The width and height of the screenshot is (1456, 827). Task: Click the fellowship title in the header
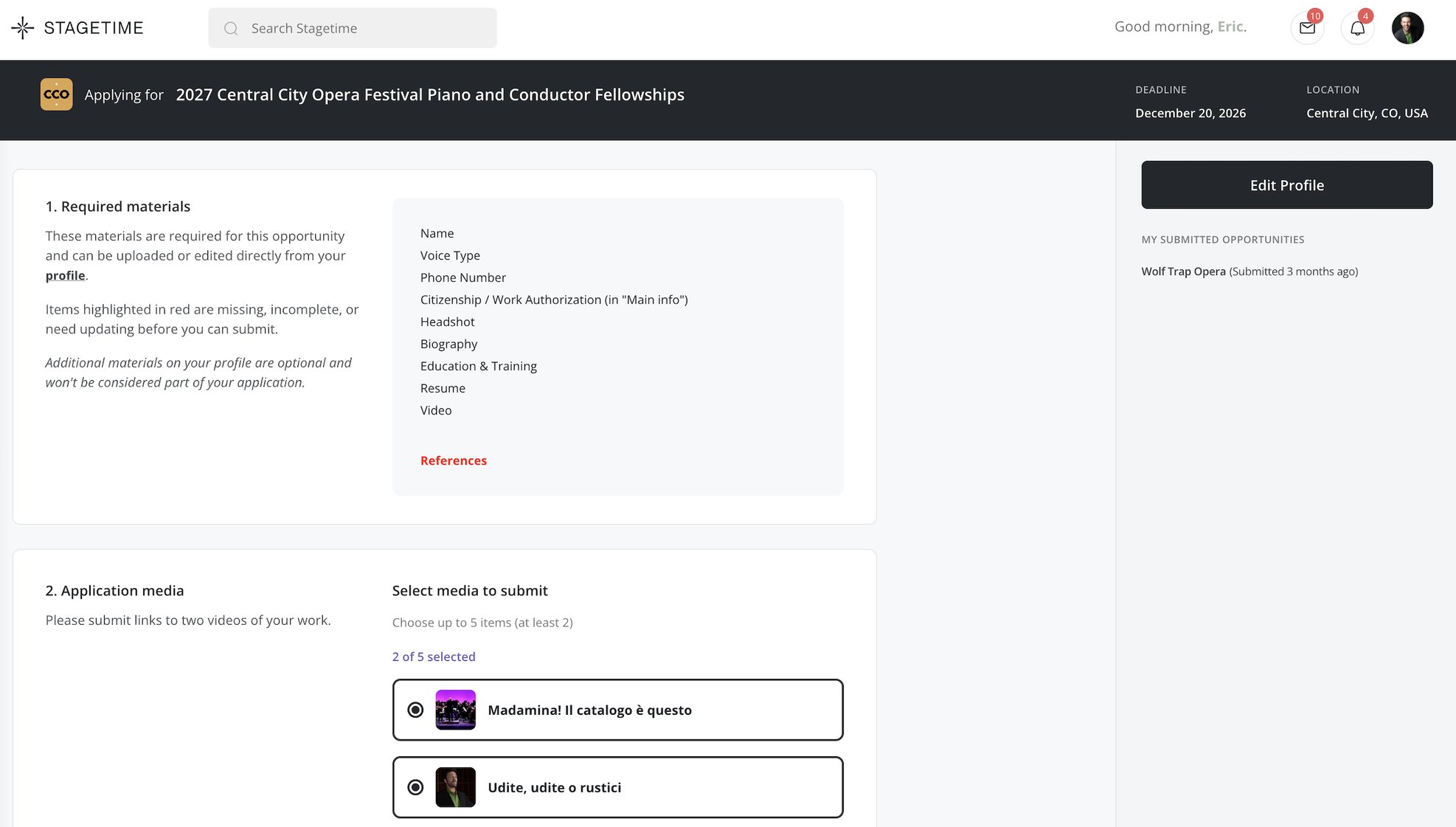coord(430,94)
